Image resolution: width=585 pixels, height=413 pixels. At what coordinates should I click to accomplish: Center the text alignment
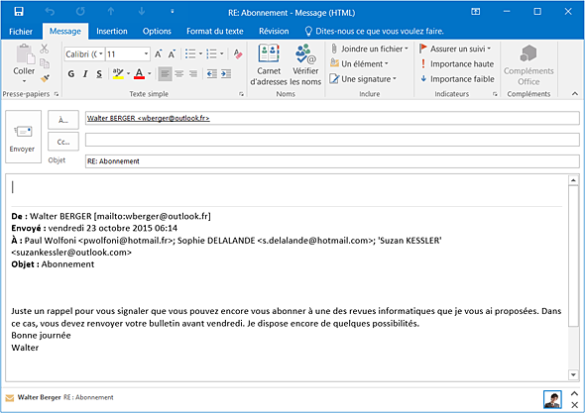179,74
